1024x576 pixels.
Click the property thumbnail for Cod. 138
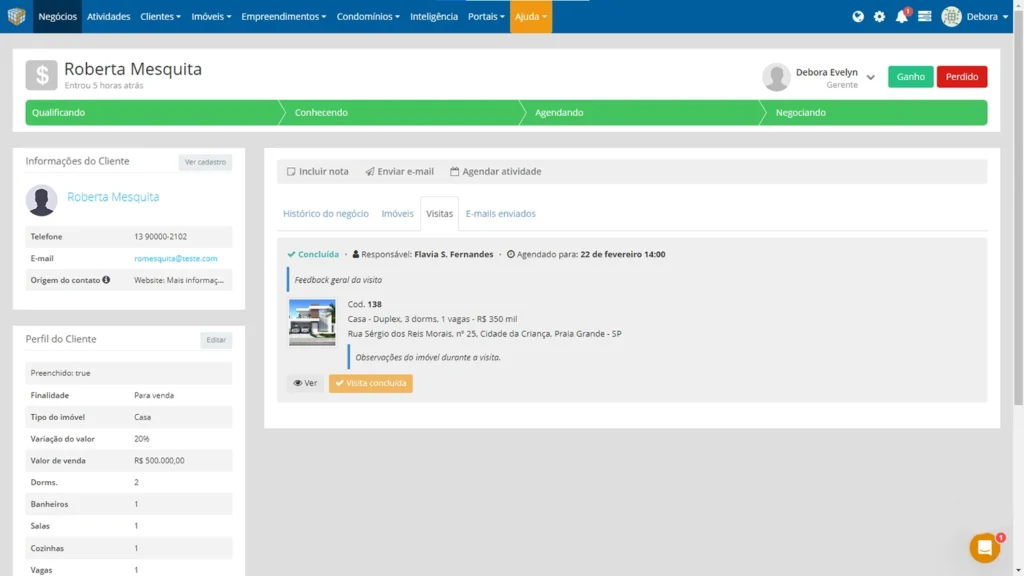pyautogui.click(x=312, y=323)
